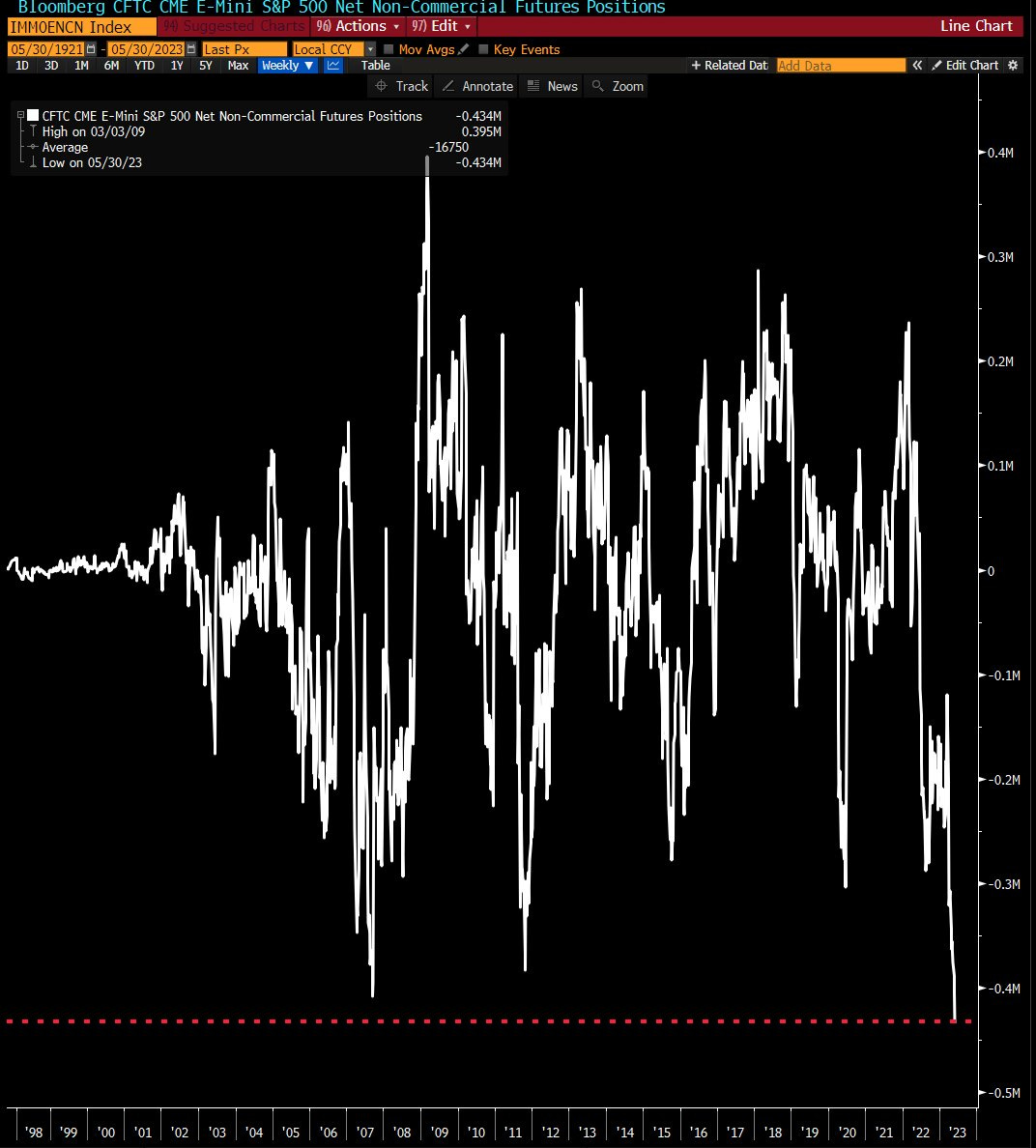Open the Weekly periodicity dropdown
The image size is (1036, 1148).
tap(288, 65)
